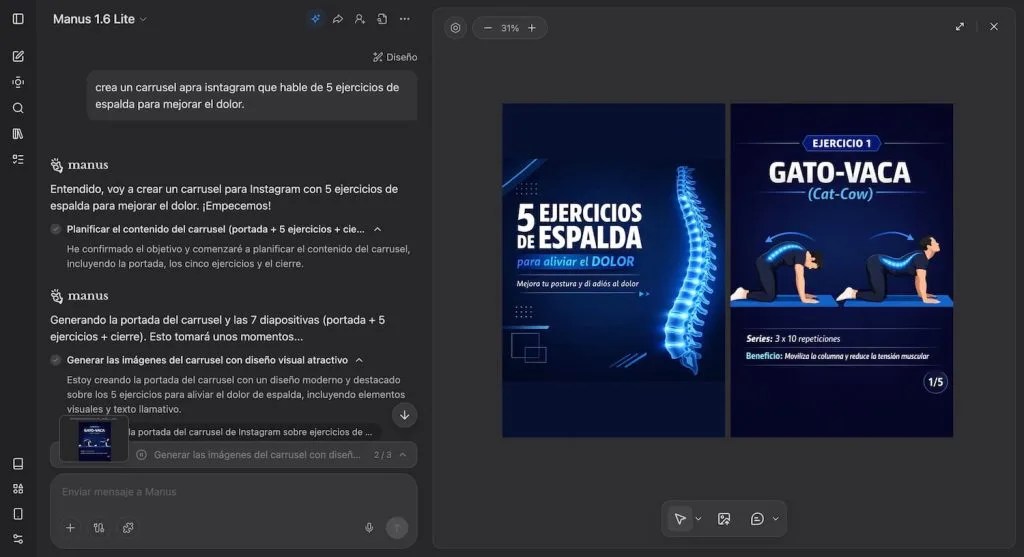
Task: Click the Diseño mode label
Action: click(395, 57)
